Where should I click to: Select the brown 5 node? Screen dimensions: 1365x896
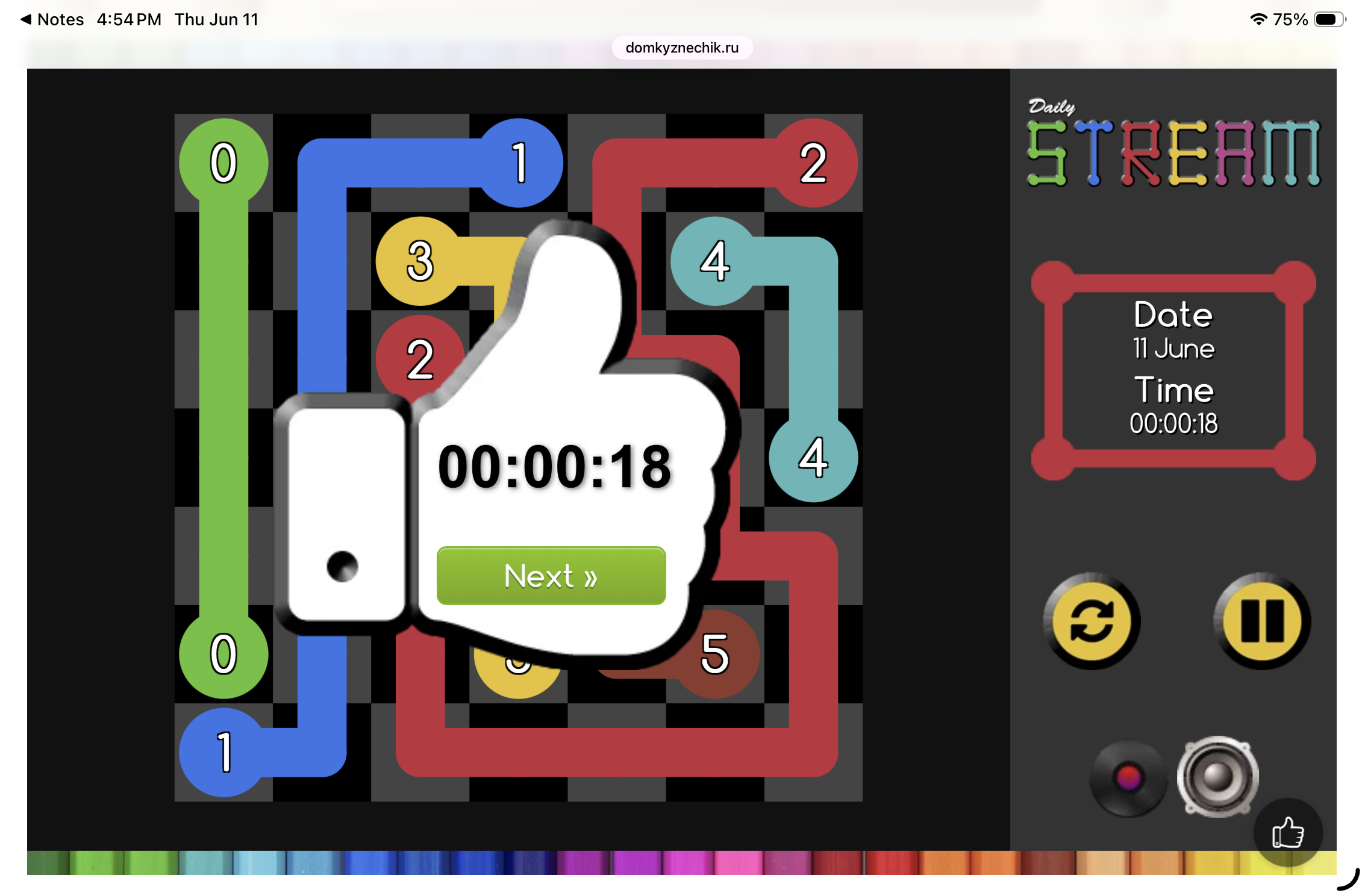(715, 654)
